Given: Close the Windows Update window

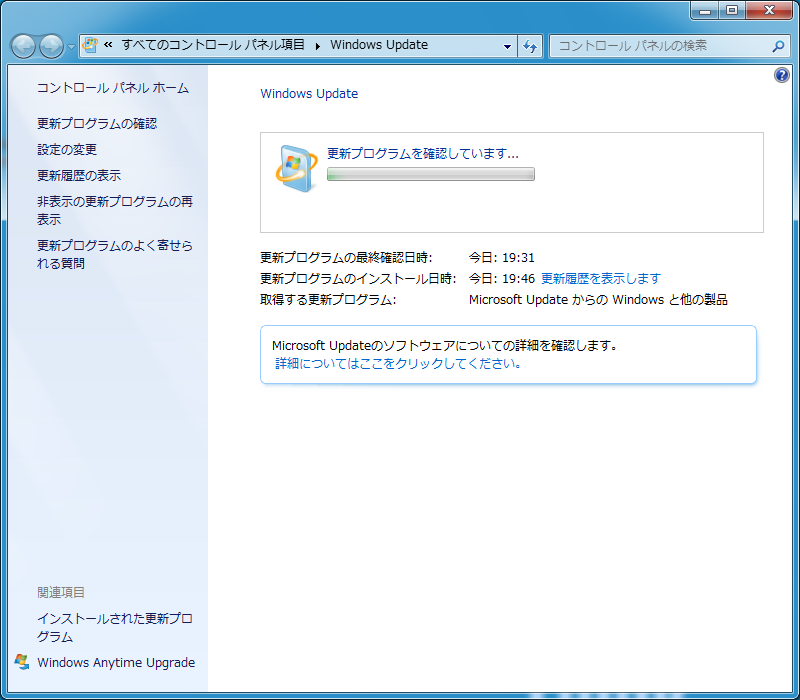Looking at the screenshot, I should [x=769, y=10].
